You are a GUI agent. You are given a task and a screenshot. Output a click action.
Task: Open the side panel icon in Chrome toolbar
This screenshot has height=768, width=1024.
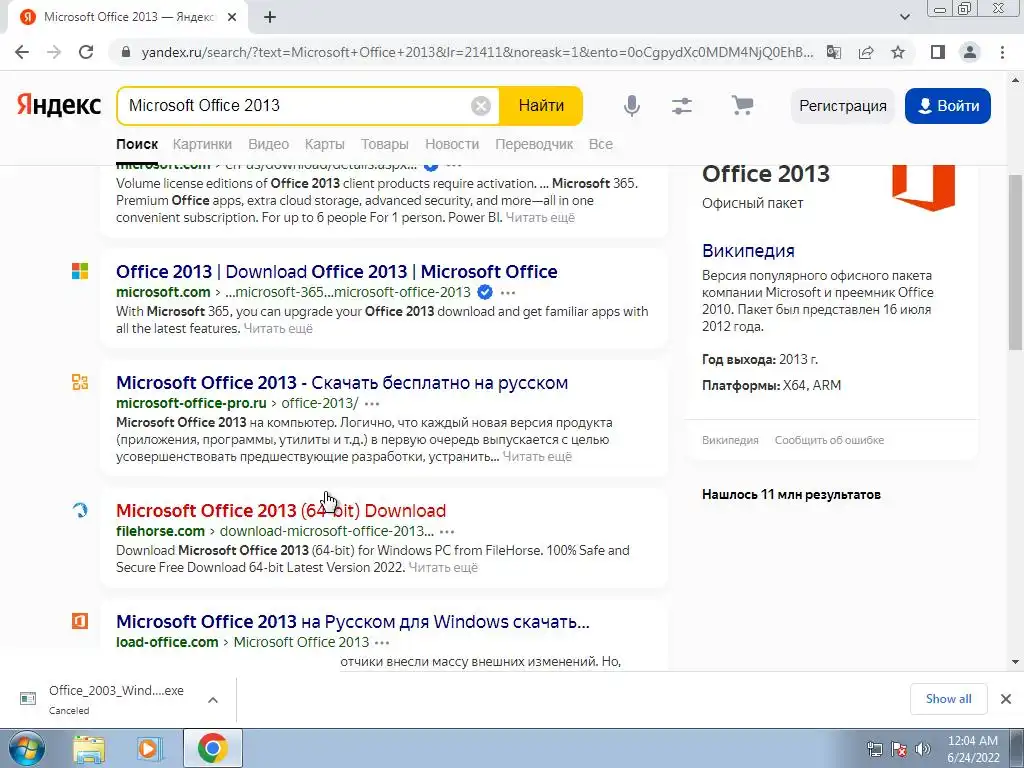pos(938,52)
